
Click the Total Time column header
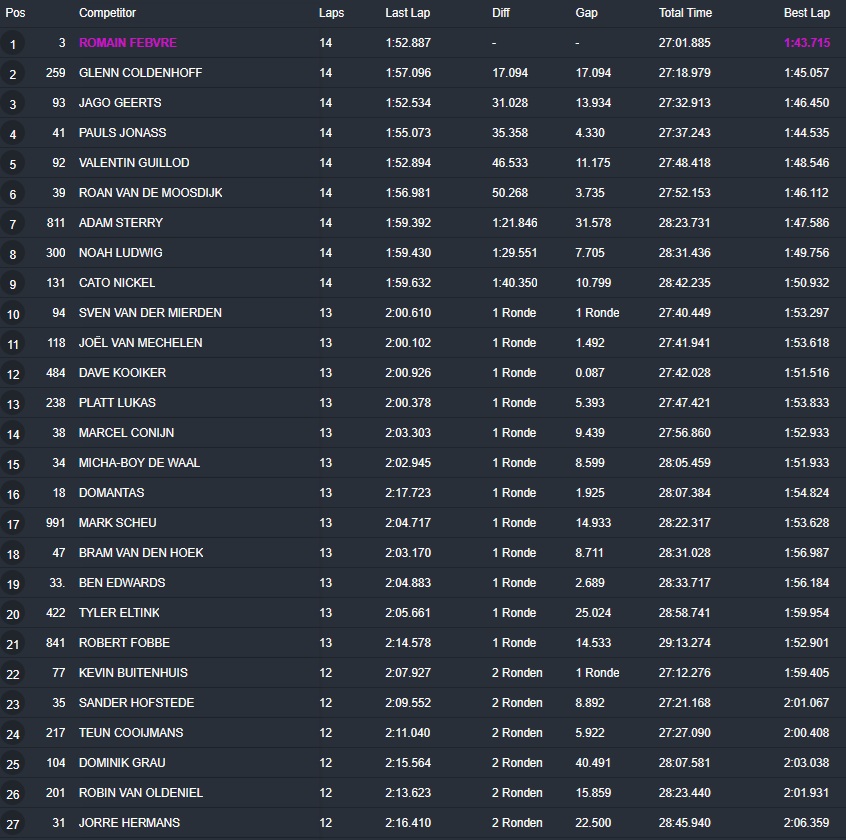685,13
